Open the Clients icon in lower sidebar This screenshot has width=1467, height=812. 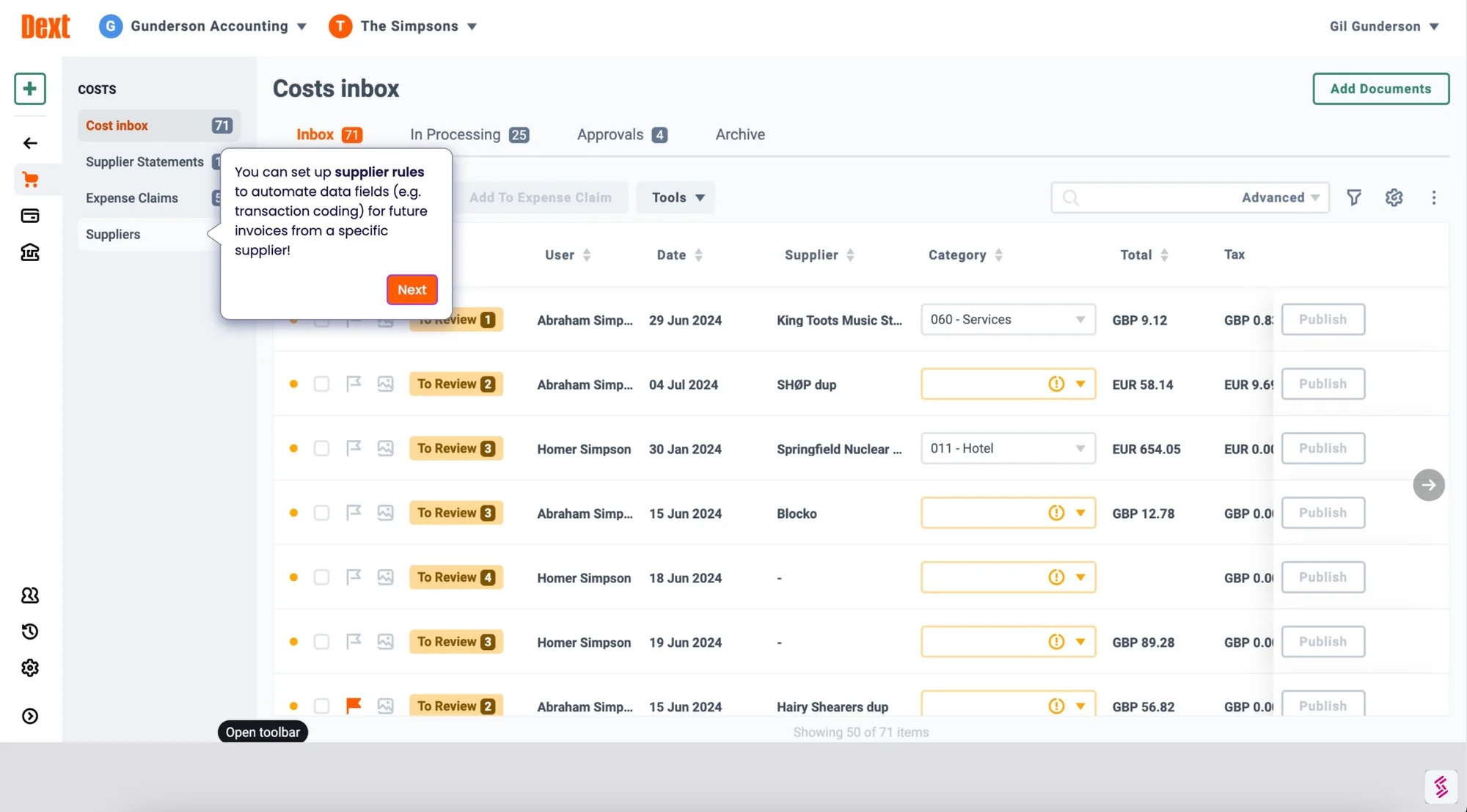coord(29,595)
